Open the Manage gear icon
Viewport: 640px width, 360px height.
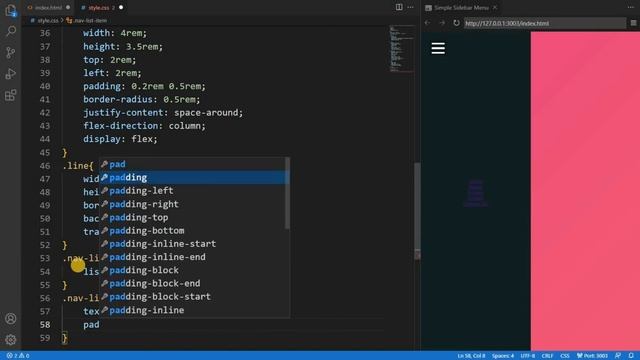[x=11, y=340]
